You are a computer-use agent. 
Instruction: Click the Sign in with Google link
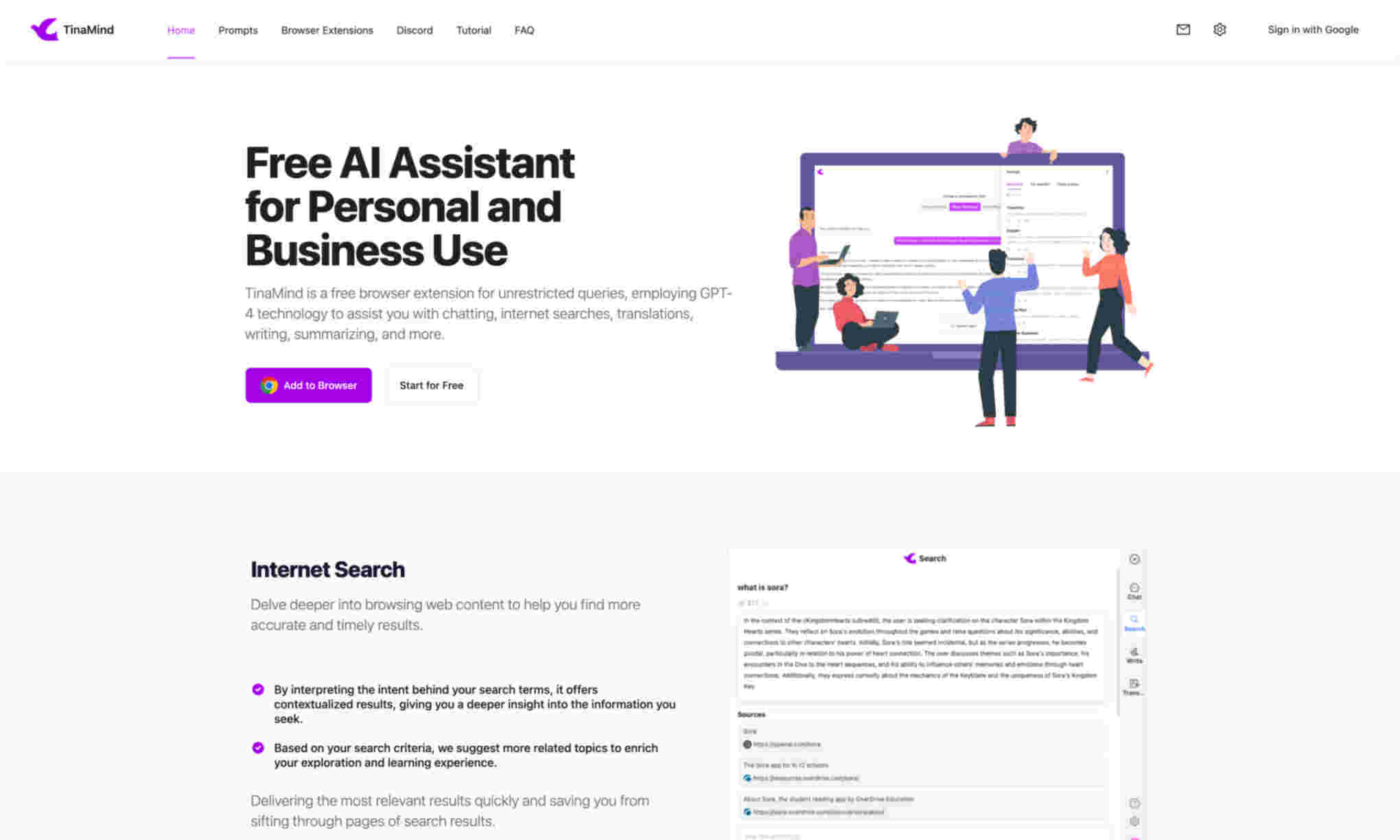click(1313, 29)
